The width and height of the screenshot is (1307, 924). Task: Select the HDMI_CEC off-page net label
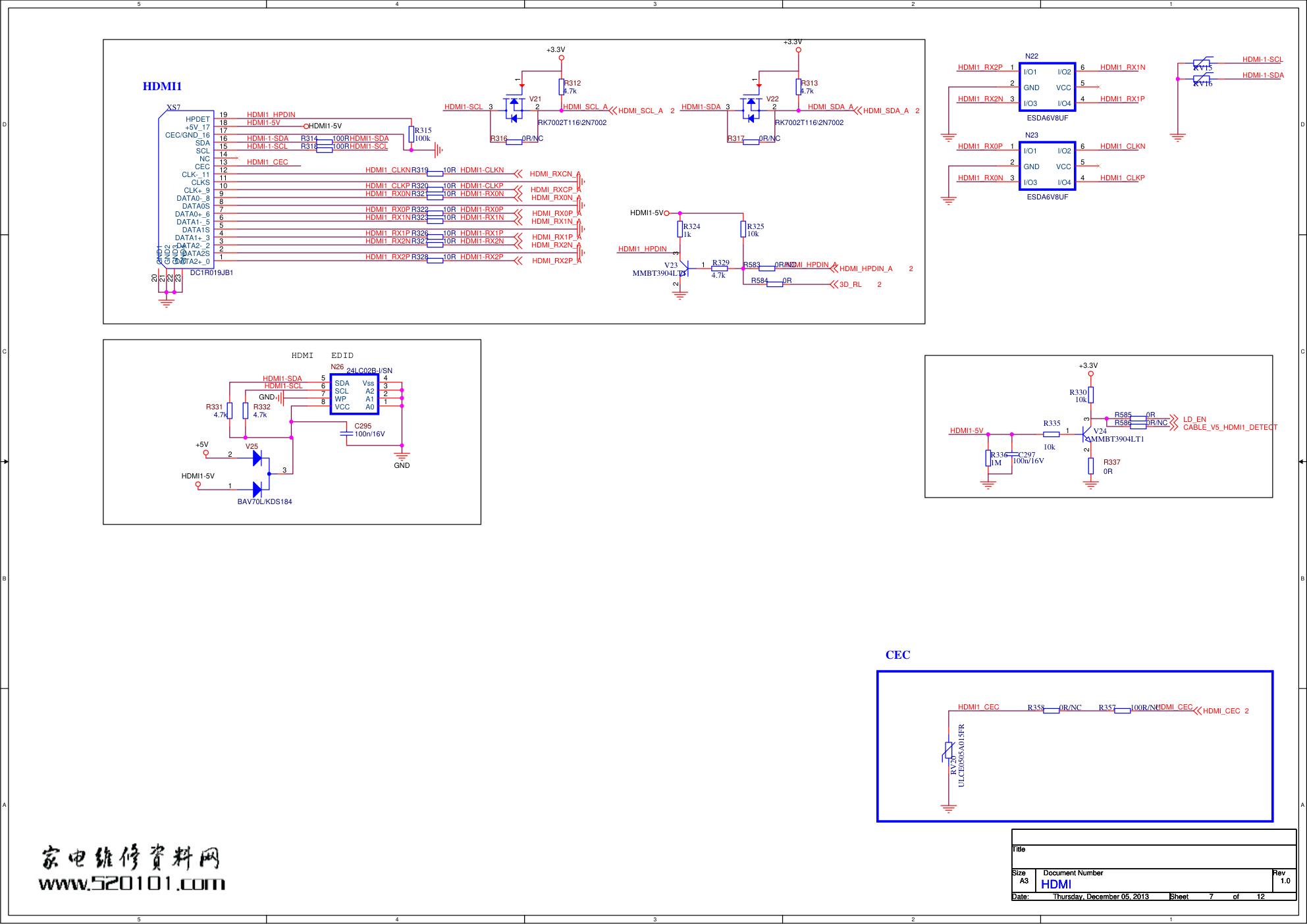[x=1221, y=711]
